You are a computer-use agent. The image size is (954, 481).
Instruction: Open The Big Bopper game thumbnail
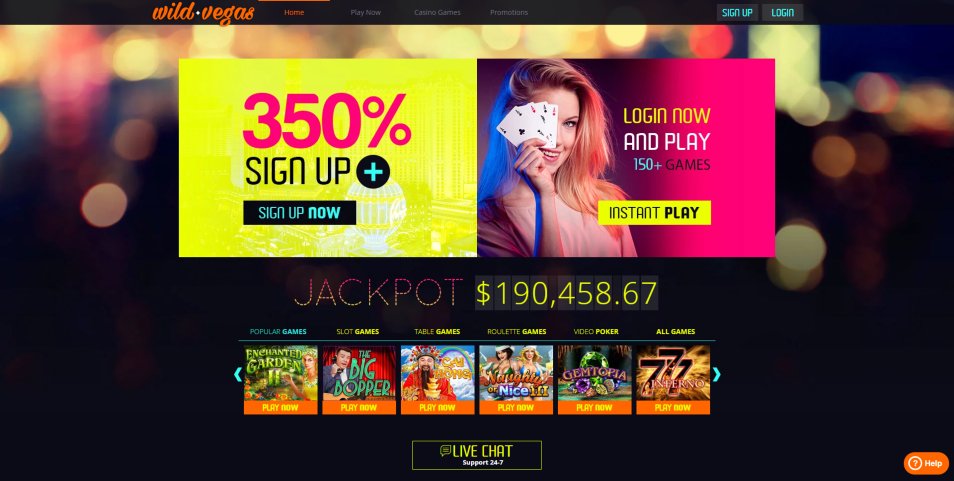click(x=359, y=373)
